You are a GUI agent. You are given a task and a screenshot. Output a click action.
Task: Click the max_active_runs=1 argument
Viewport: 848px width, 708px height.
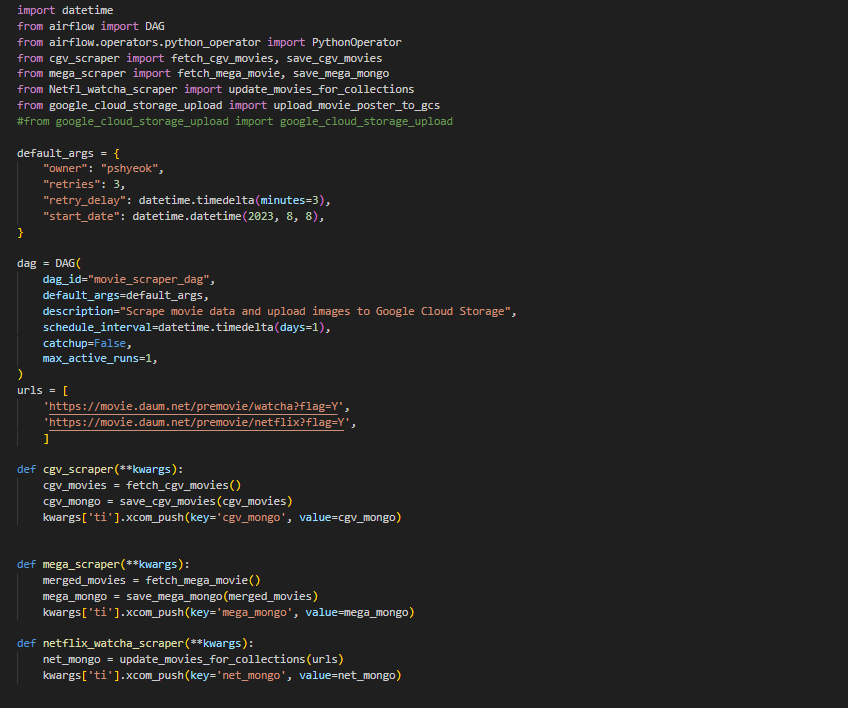97,359
